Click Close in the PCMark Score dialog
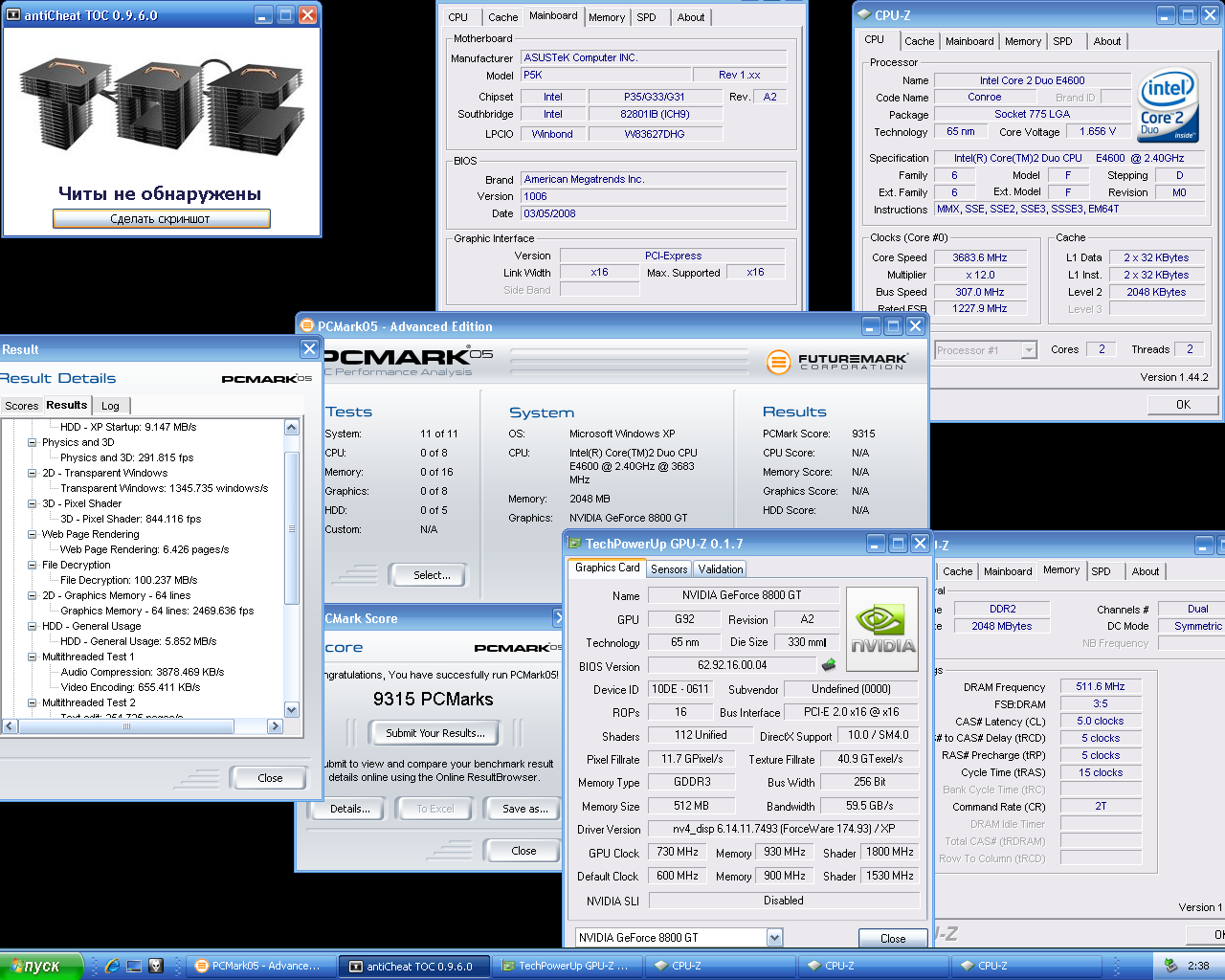The image size is (1225, 980). [x=523, y=851]
